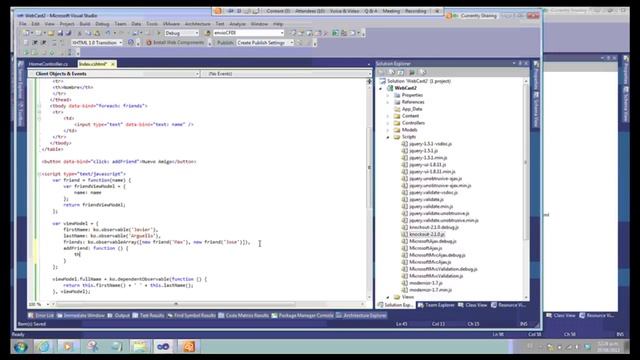Open the find combo box containing envioCFDI
The image size is (640, 360).
pyautogui.click(x=248, y=33)
